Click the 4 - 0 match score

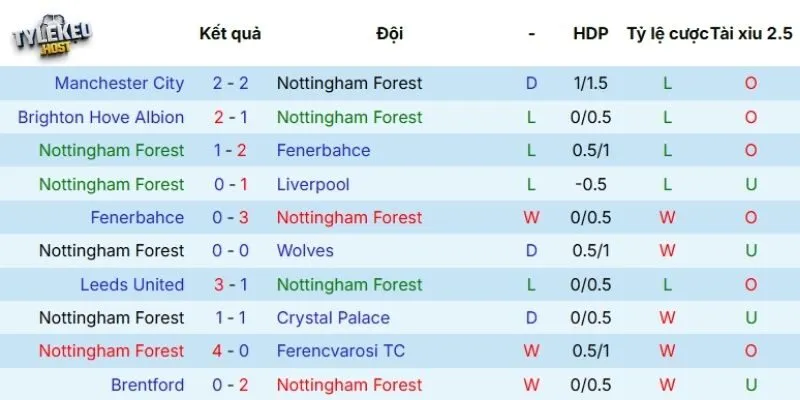tap(230, 351)
